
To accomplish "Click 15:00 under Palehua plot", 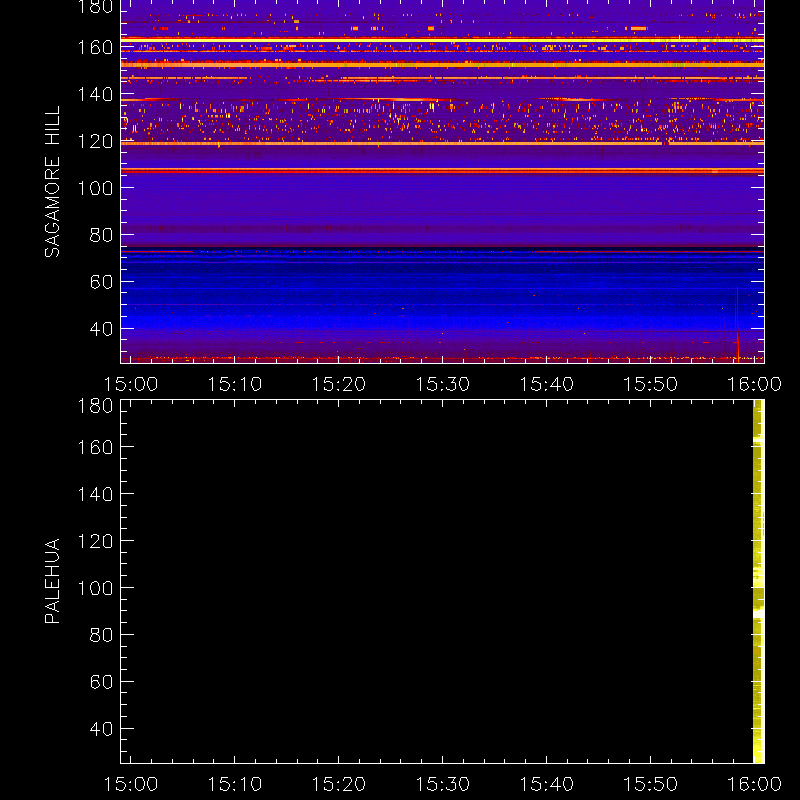I will (x=131, y=784).
